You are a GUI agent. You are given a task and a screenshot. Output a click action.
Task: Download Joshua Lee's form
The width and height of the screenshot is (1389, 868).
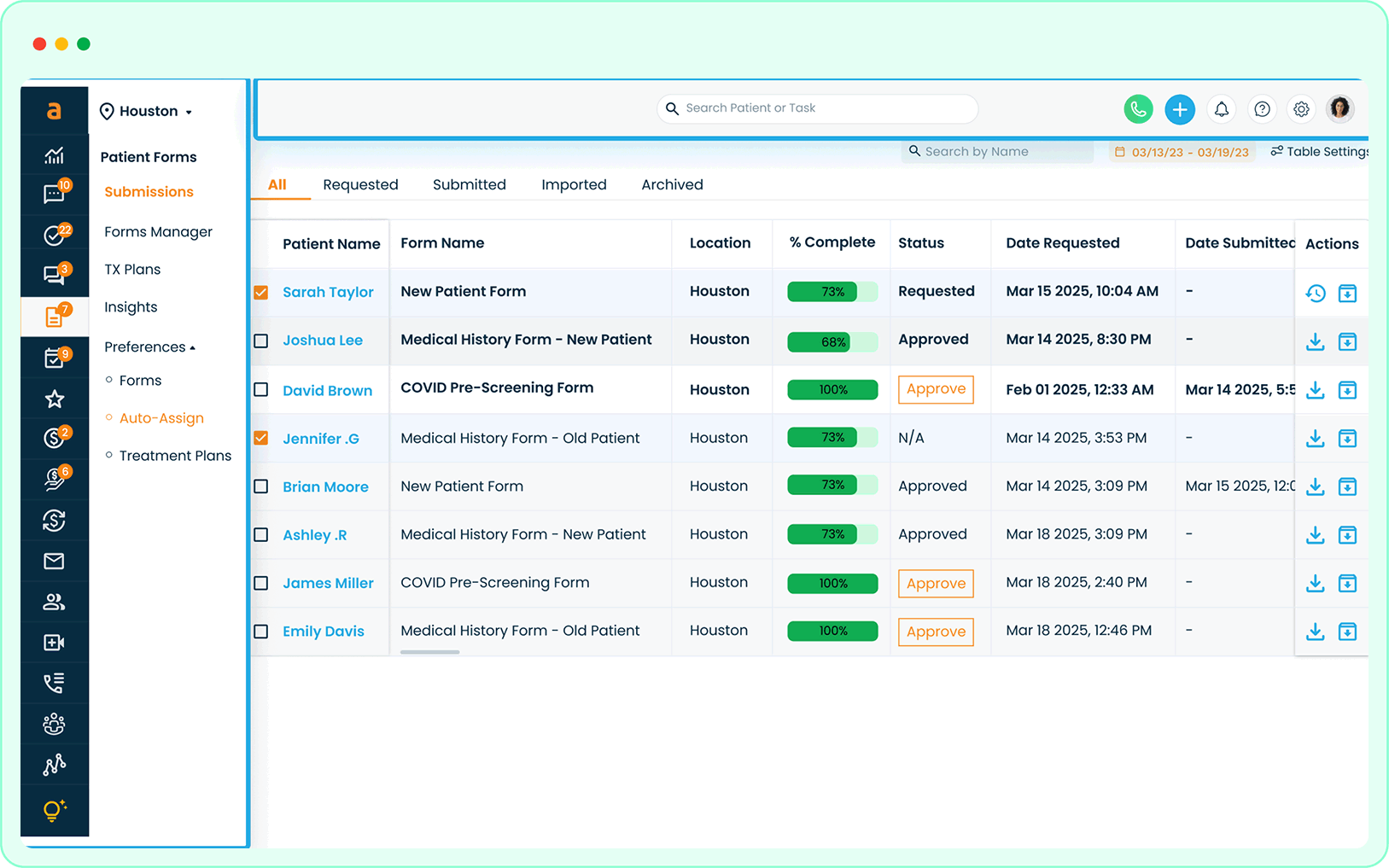click(x=1315, y=342)
